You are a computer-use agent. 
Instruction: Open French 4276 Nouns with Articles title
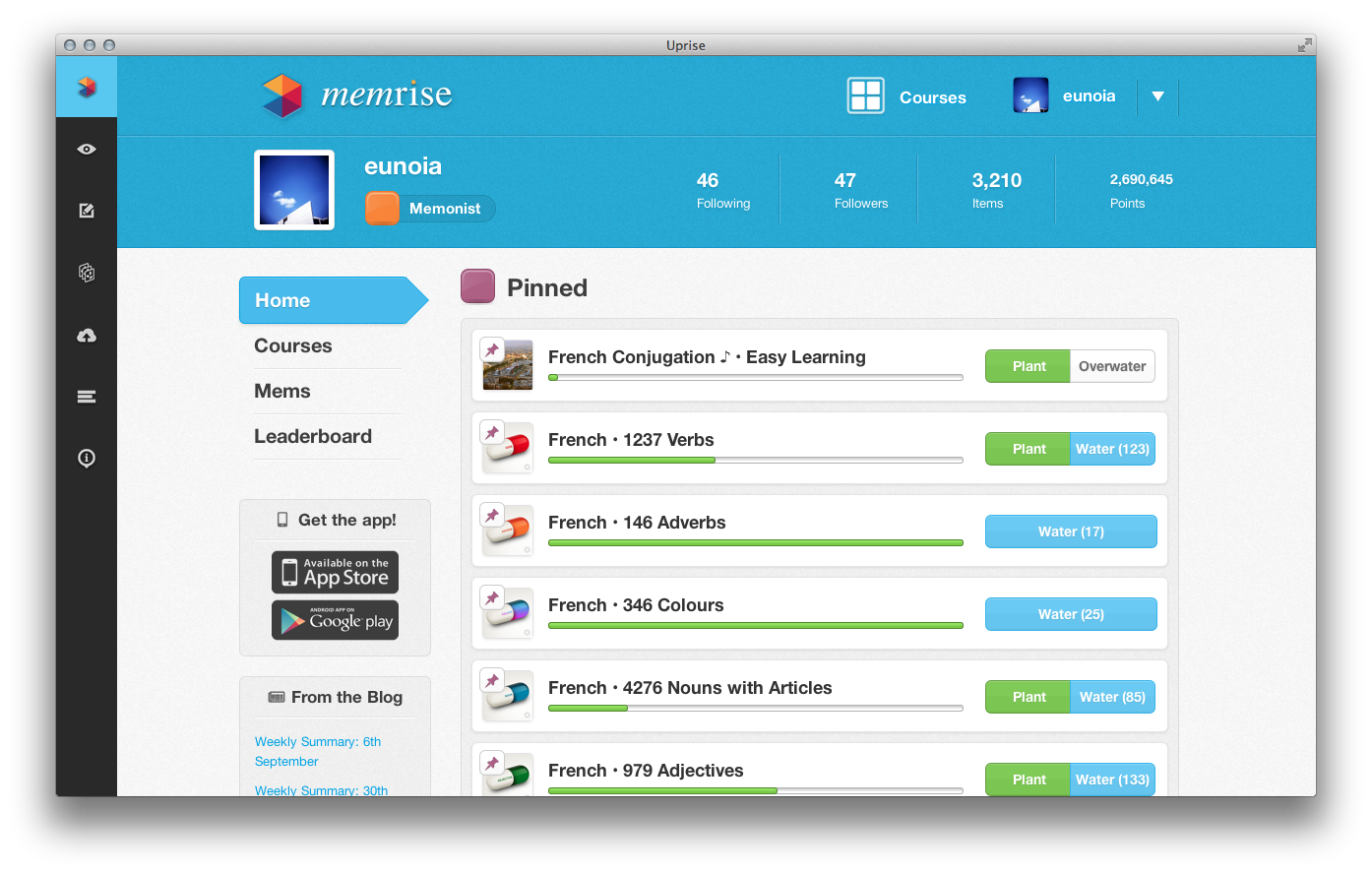click(690, 688)
